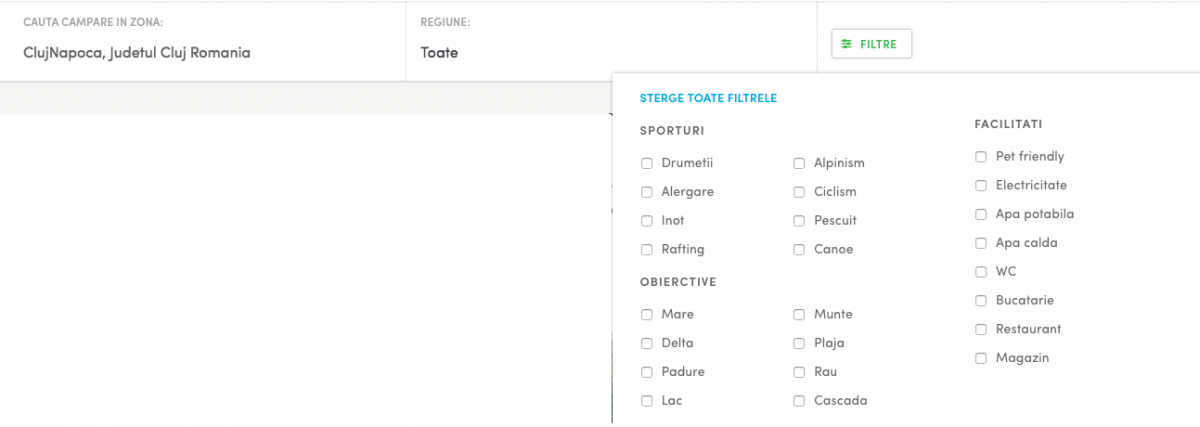Enable the Cascada filter
The width and height of the screenshot is (1200, 427).
(799, 401)
